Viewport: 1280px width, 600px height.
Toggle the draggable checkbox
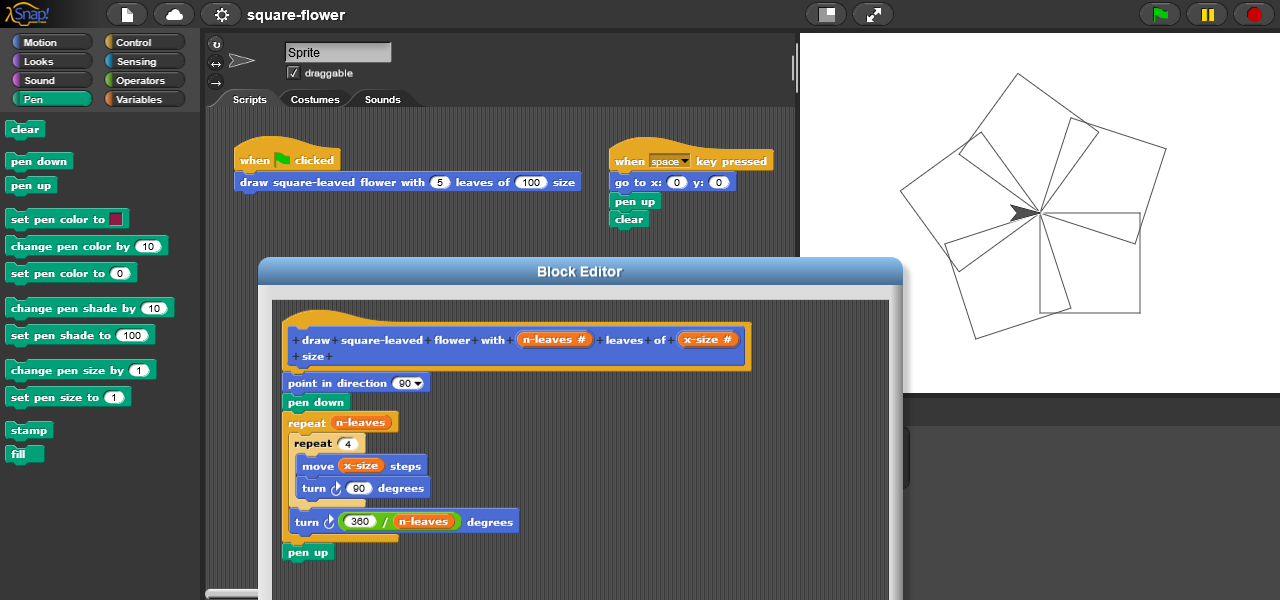[293, 73]
